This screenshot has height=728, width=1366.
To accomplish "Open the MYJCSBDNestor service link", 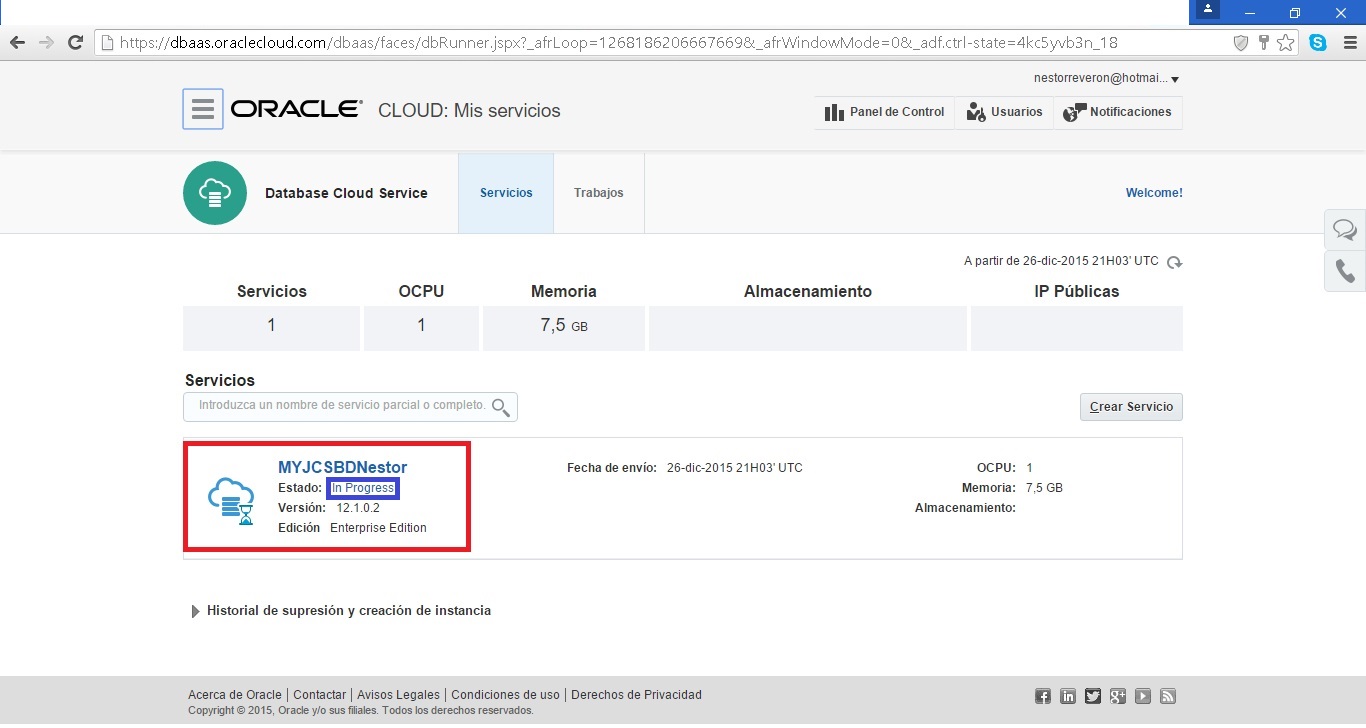I will (x=342, y=467).
